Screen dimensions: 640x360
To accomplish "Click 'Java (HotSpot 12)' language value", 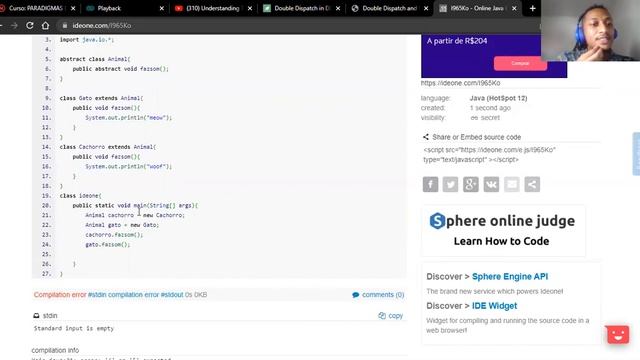I will [x=498, y=98].
